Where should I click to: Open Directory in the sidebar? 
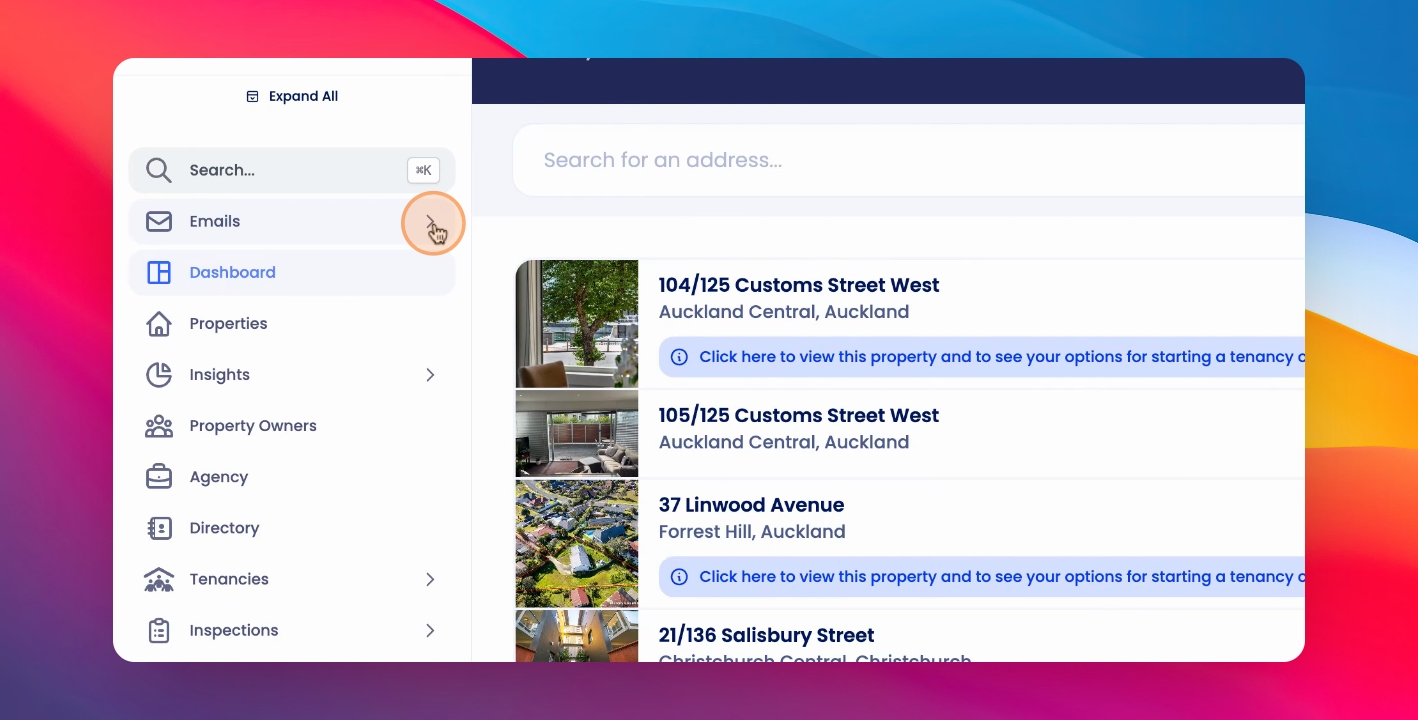click(292, 528)
